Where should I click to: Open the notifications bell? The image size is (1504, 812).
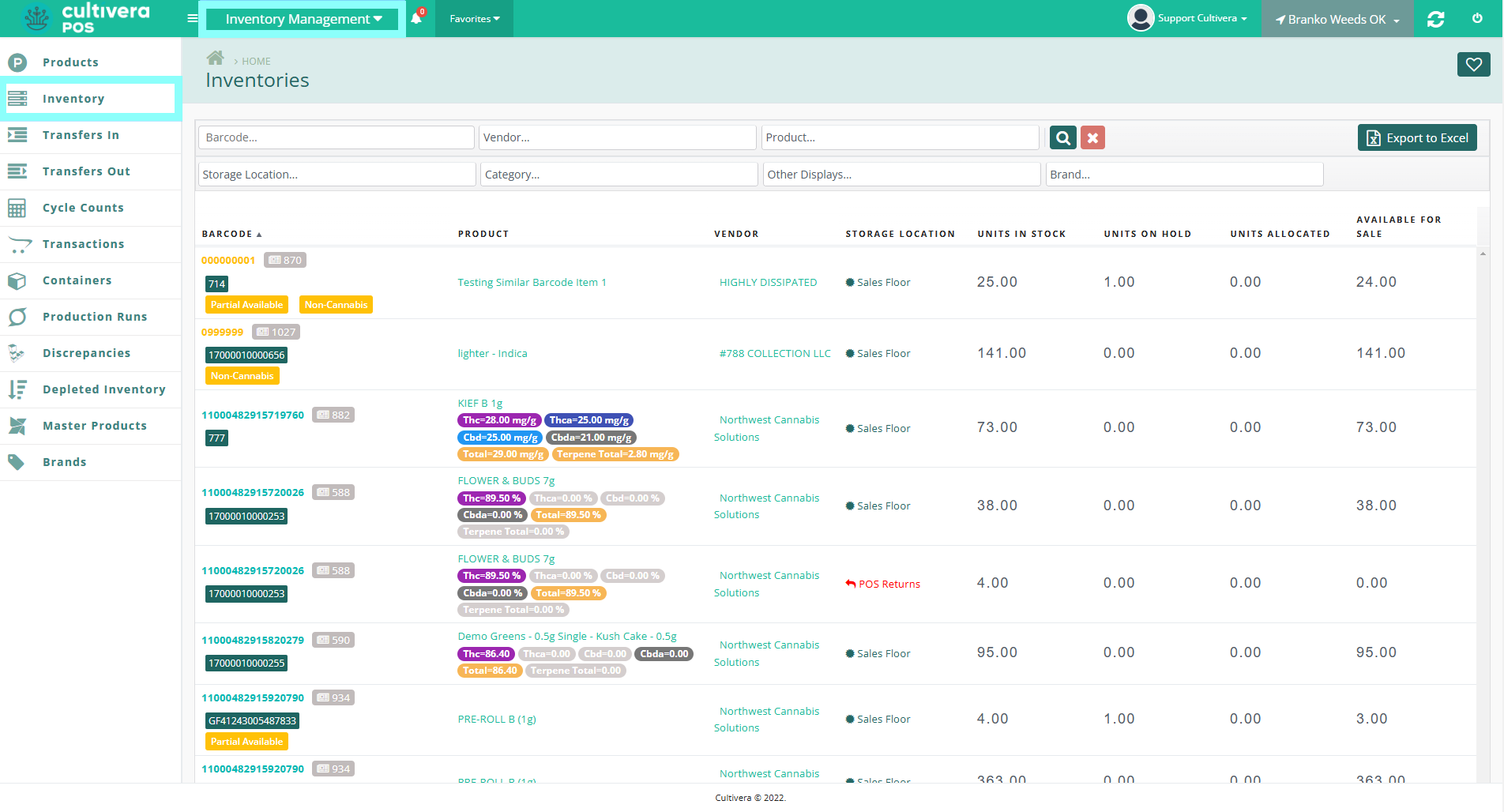pyautogui.click(x=416, y=18)
